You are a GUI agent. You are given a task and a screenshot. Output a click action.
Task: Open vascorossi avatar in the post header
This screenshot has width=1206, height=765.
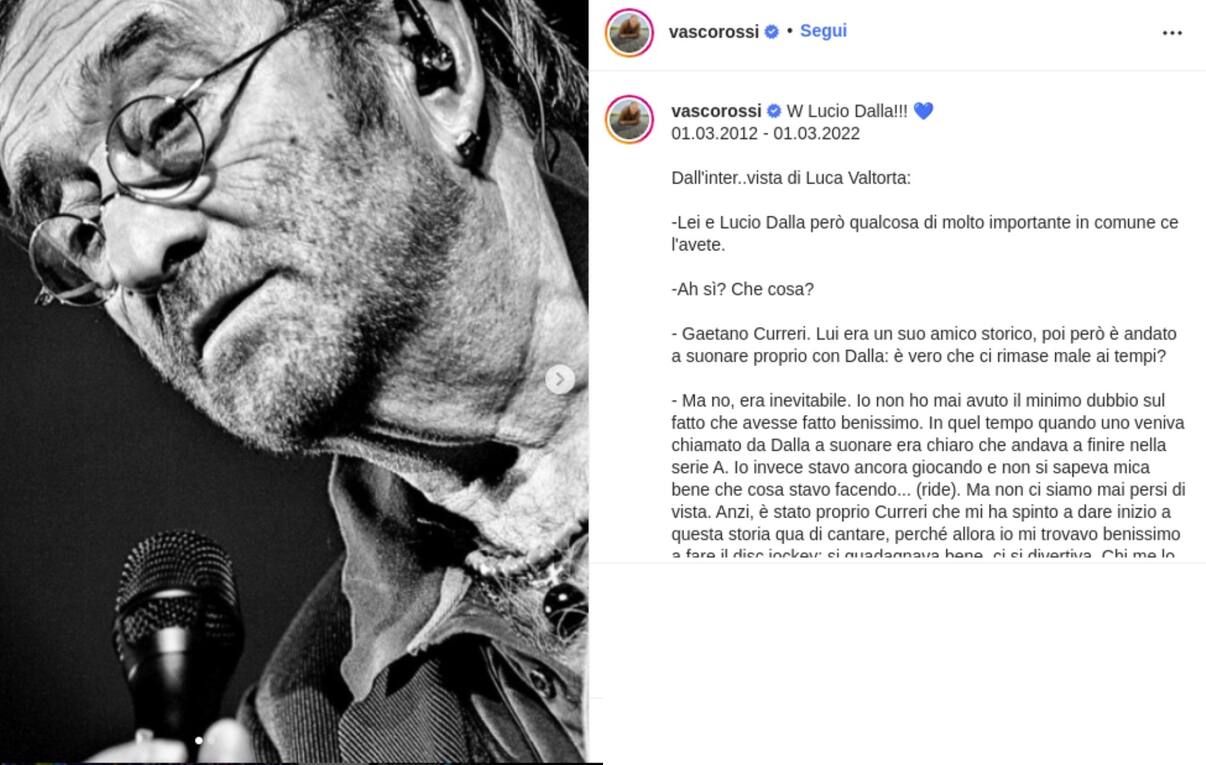point(630,33)
